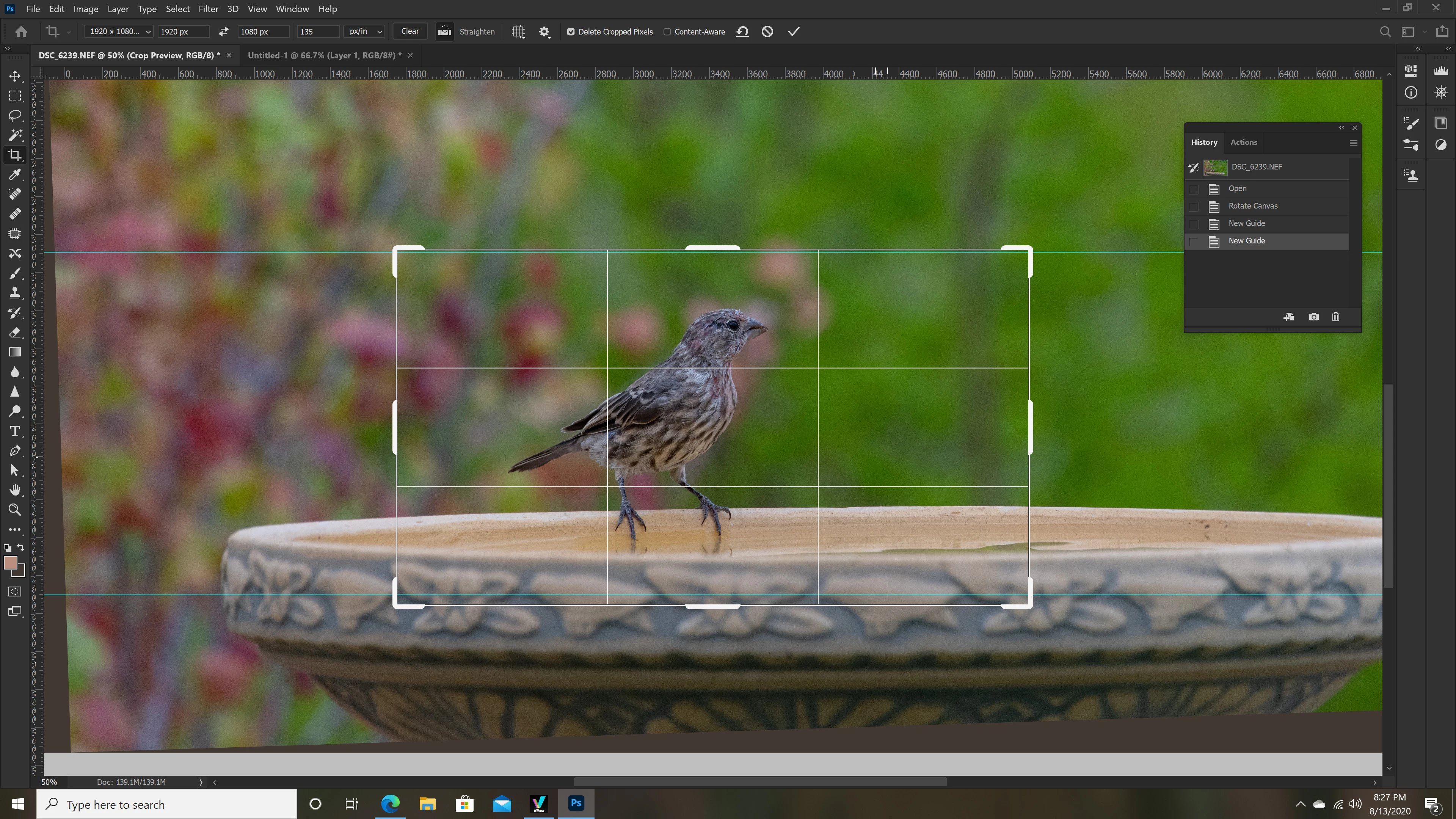
Task: Open the Filter menu
Action: tap(208, 9)
